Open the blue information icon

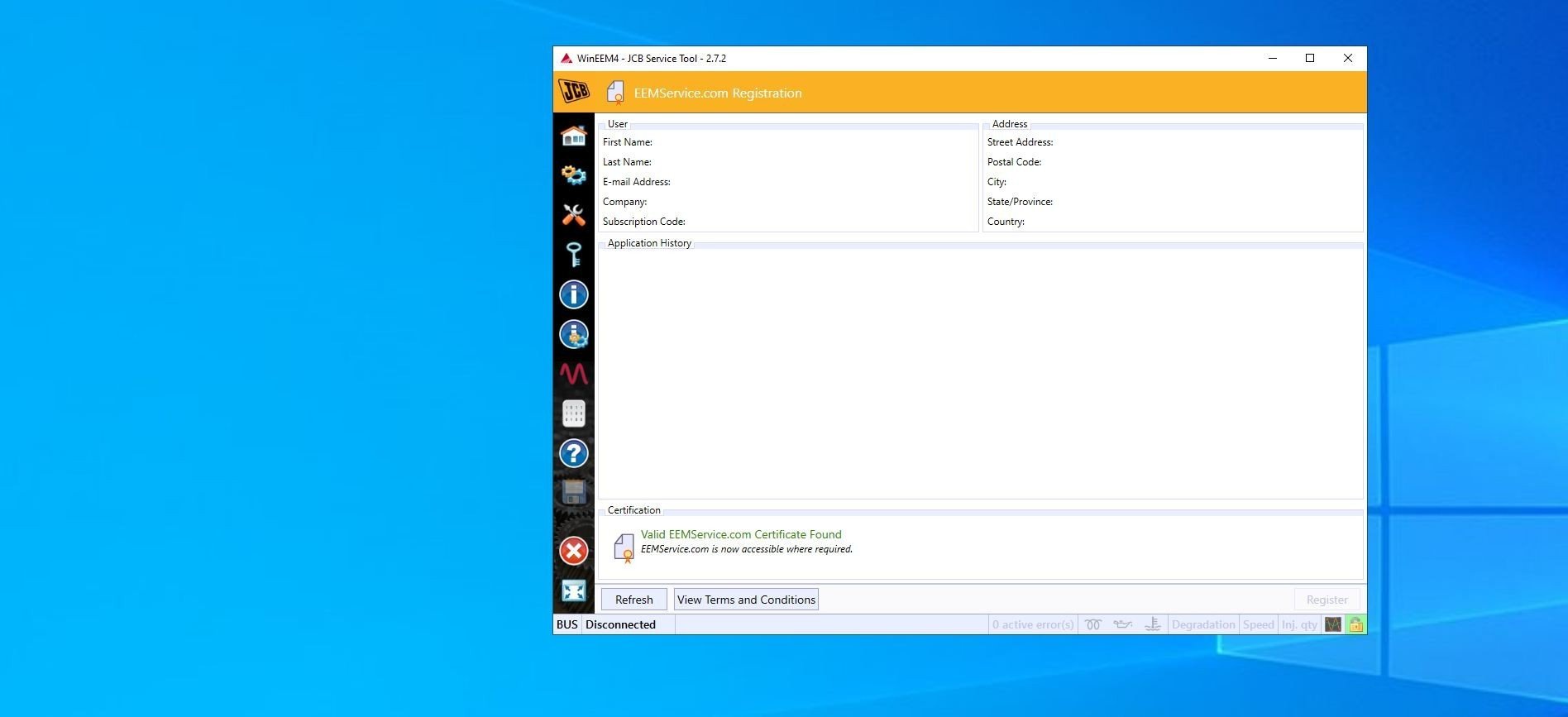[x=573, y=294]
